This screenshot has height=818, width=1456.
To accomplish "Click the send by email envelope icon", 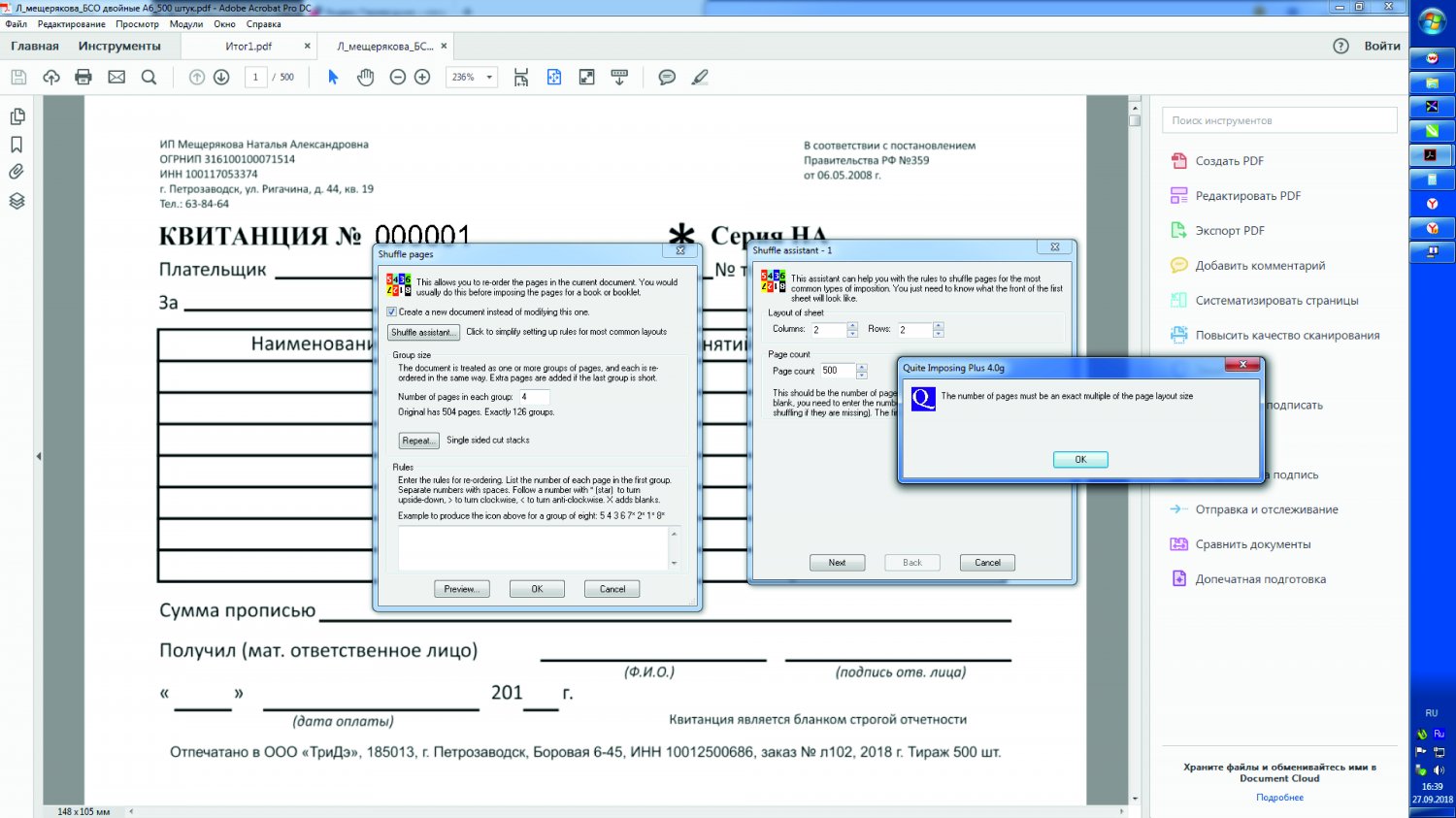I will pyautogui.click(x=116, y=77).
